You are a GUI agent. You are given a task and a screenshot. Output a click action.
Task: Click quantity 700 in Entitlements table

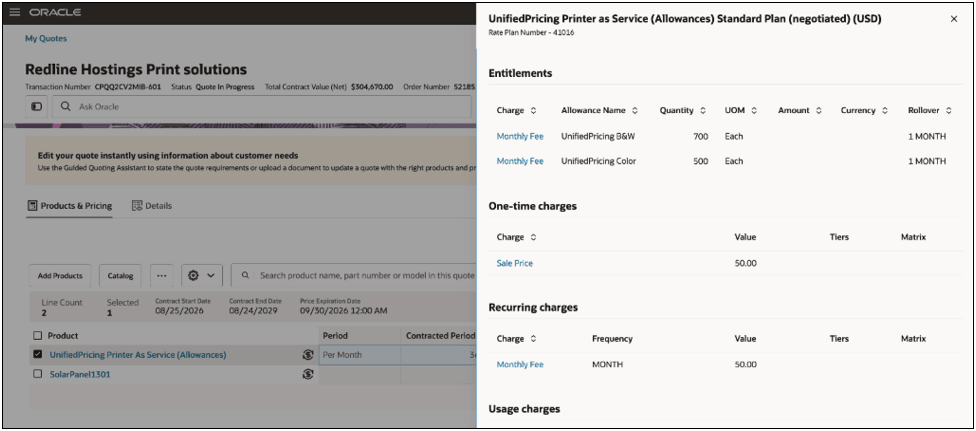click(x=700, y=136)
